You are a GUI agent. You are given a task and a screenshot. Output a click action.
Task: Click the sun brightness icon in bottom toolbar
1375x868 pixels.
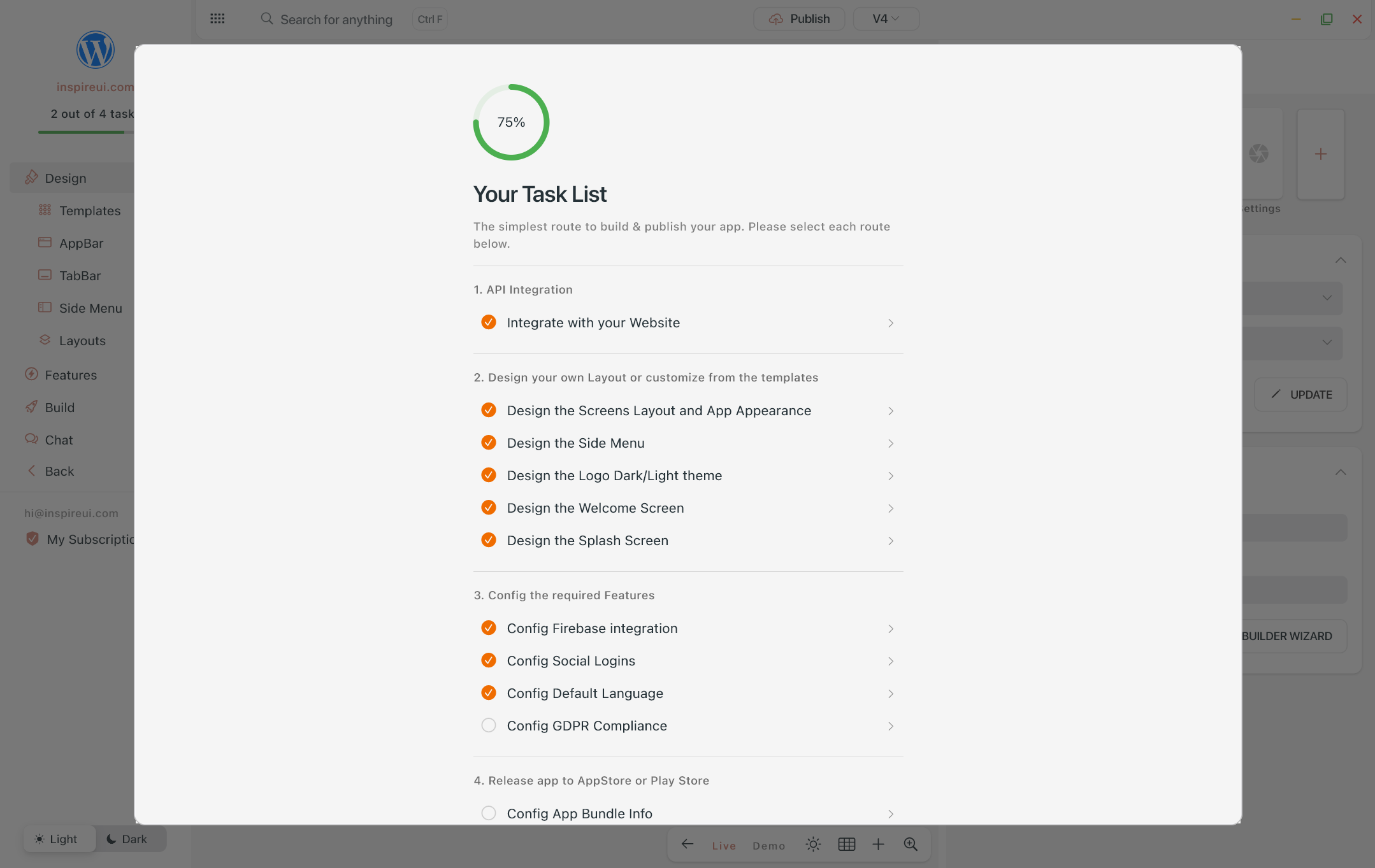click(x=812, y=844)
